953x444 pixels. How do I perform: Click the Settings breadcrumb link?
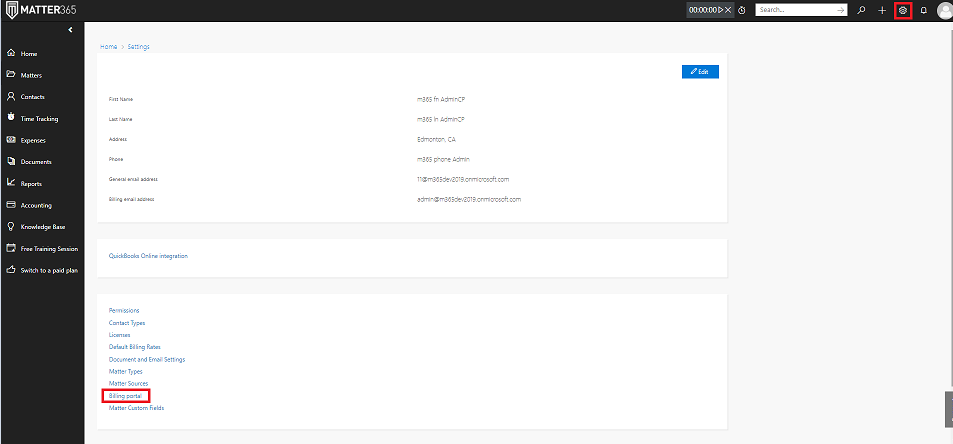point(139,47)
